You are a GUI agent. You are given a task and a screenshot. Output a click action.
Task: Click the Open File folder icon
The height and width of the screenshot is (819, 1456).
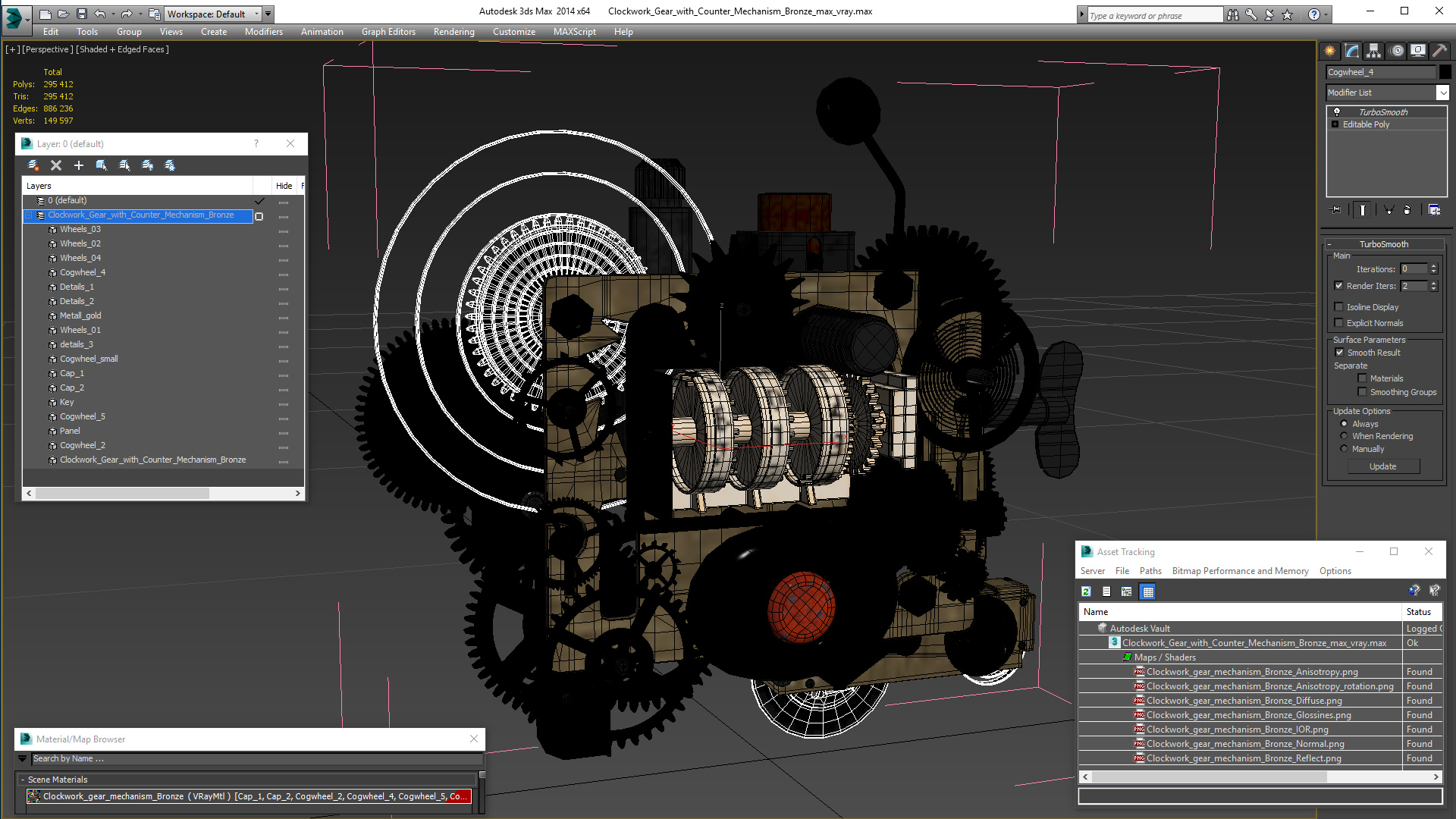pos(64,14)
